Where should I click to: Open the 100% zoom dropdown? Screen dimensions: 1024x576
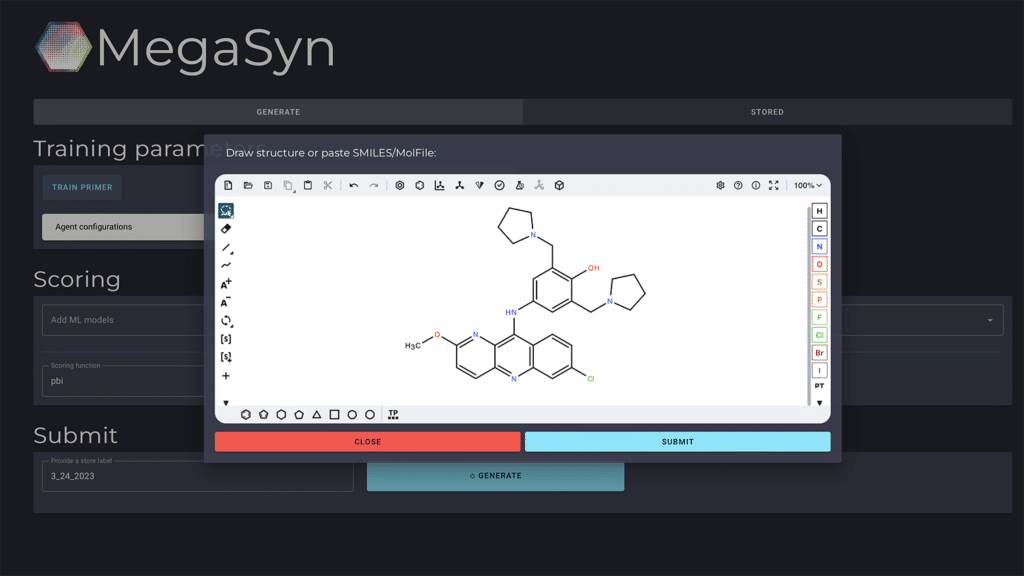(x=808, y=185)
